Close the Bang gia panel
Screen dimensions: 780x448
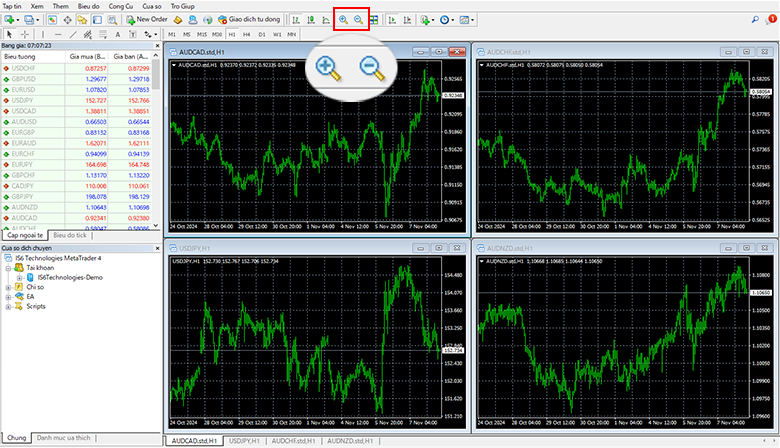[157, 46]
